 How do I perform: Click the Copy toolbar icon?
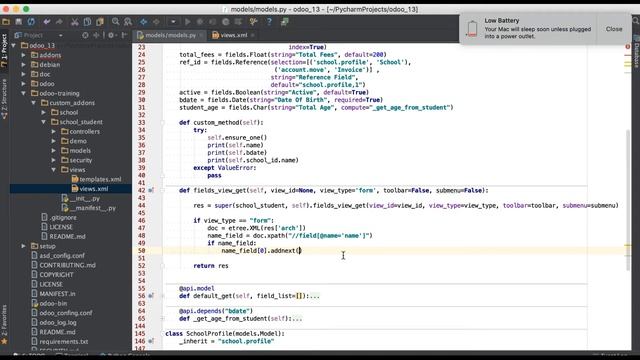(x=87, y=22)
